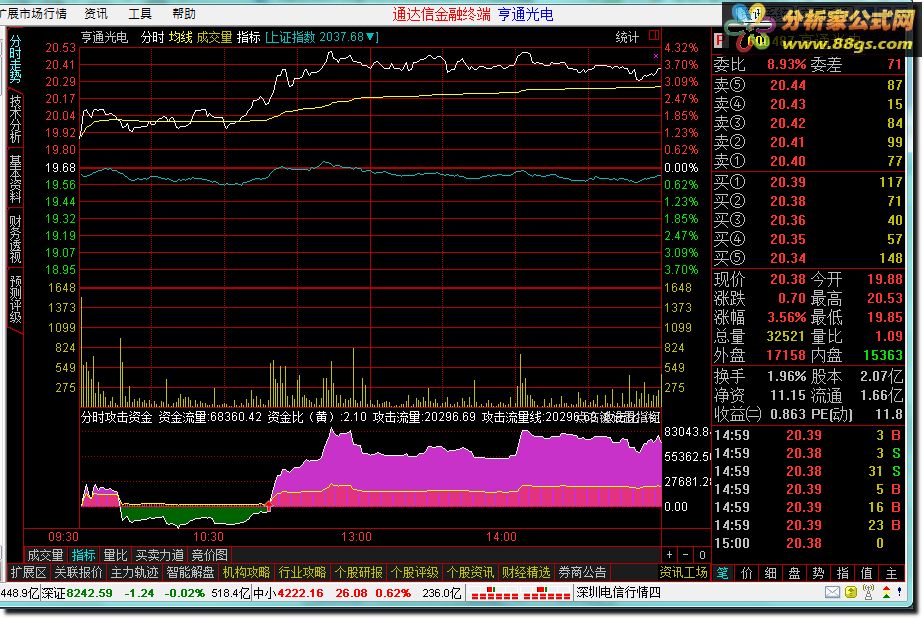Click the minus zoom button

click(685, 555)
